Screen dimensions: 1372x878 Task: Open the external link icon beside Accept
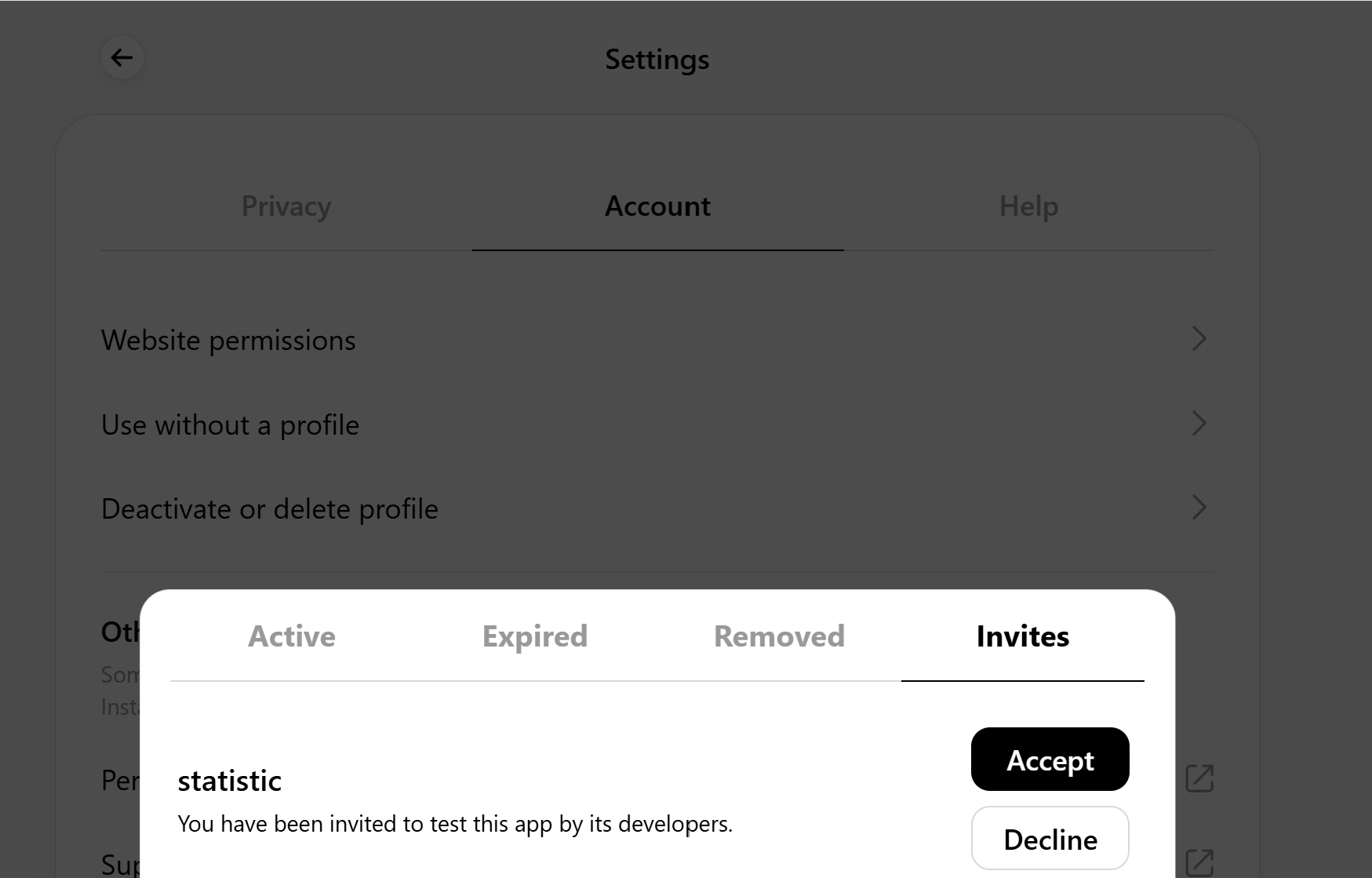point(1199,778)
